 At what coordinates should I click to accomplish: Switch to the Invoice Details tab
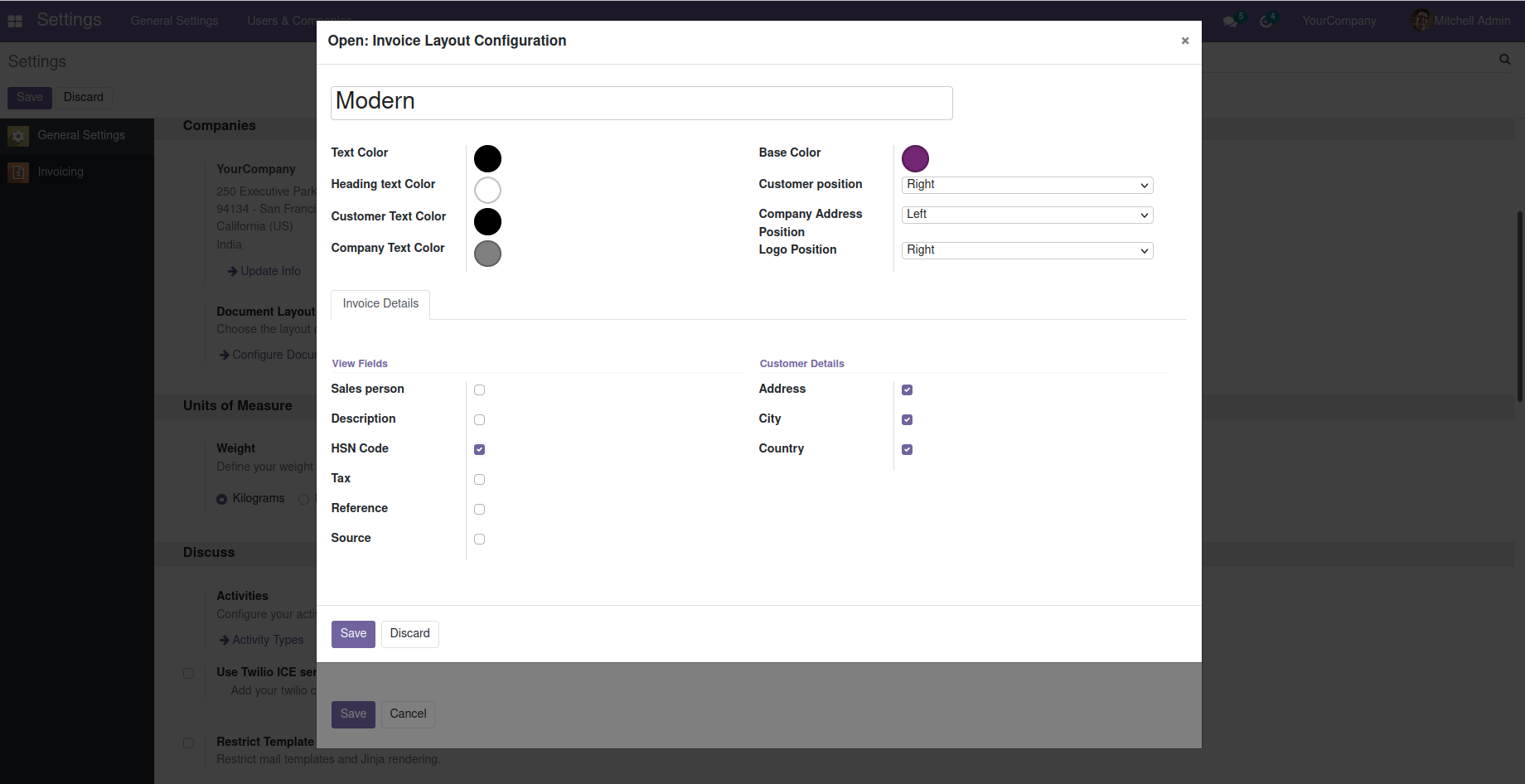(x=380, y=304)
